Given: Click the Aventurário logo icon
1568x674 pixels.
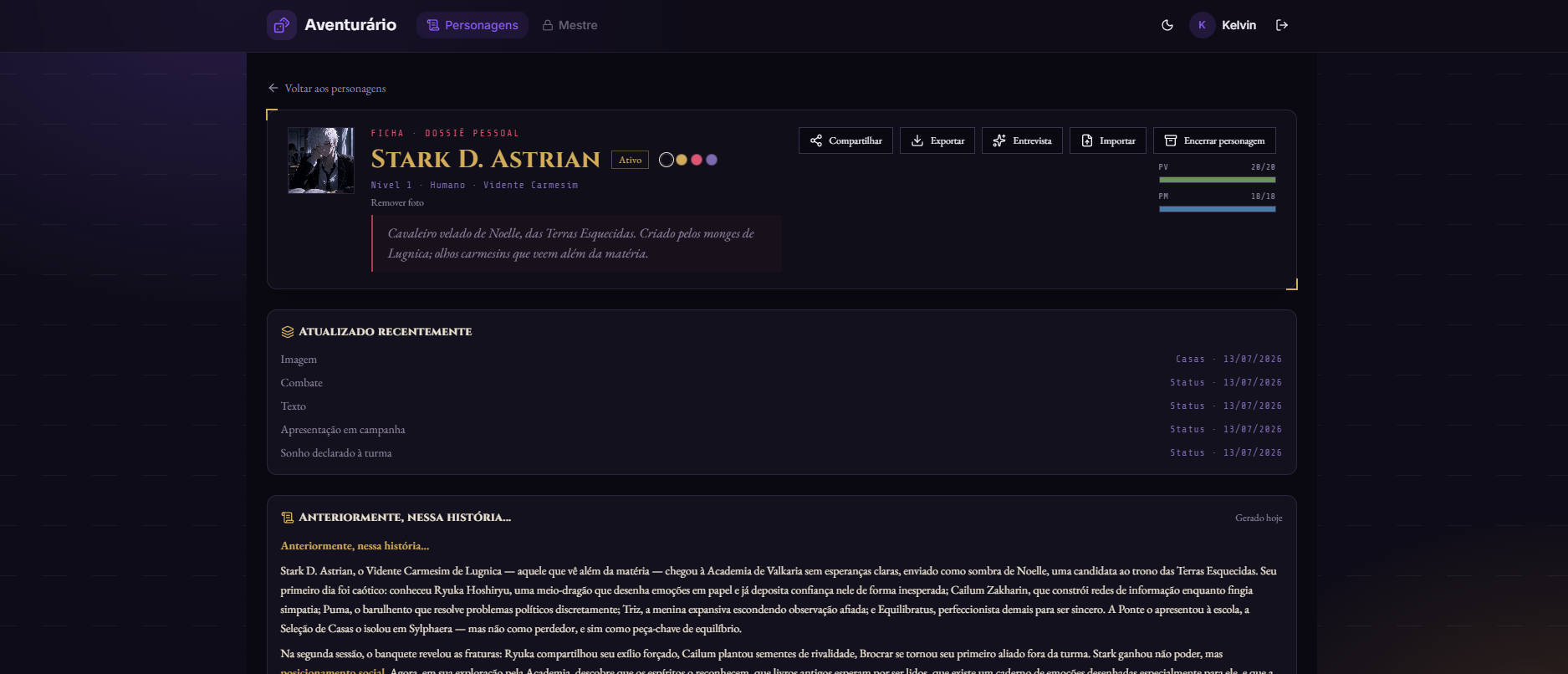Looking at the screenshot, I should [282, 25].
